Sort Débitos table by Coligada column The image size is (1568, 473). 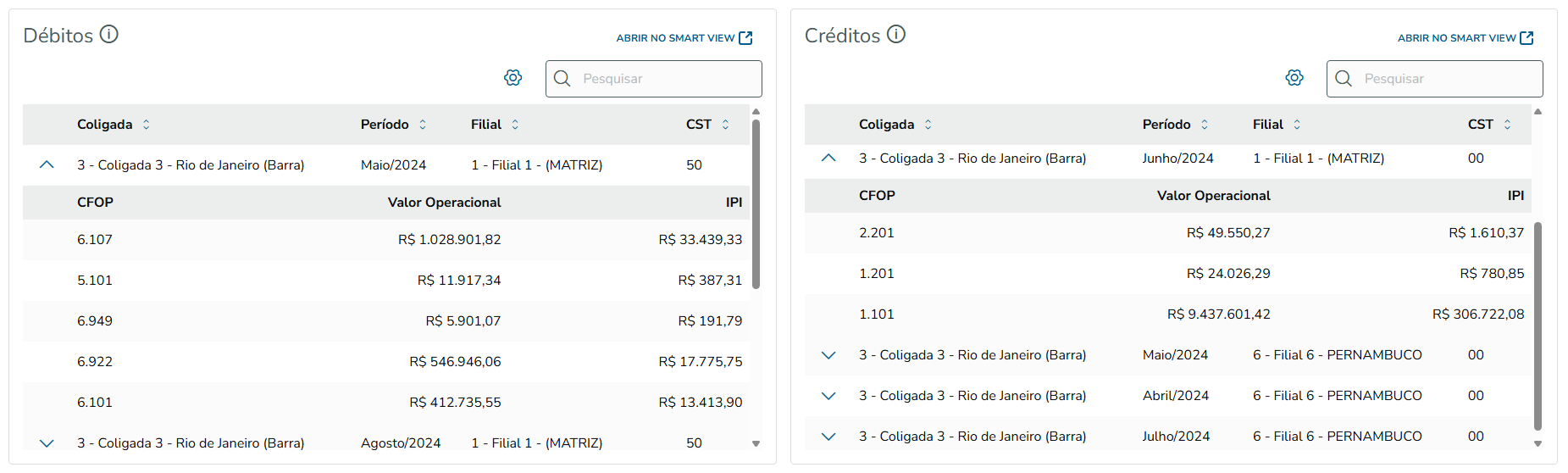click(x=146, y=125)
